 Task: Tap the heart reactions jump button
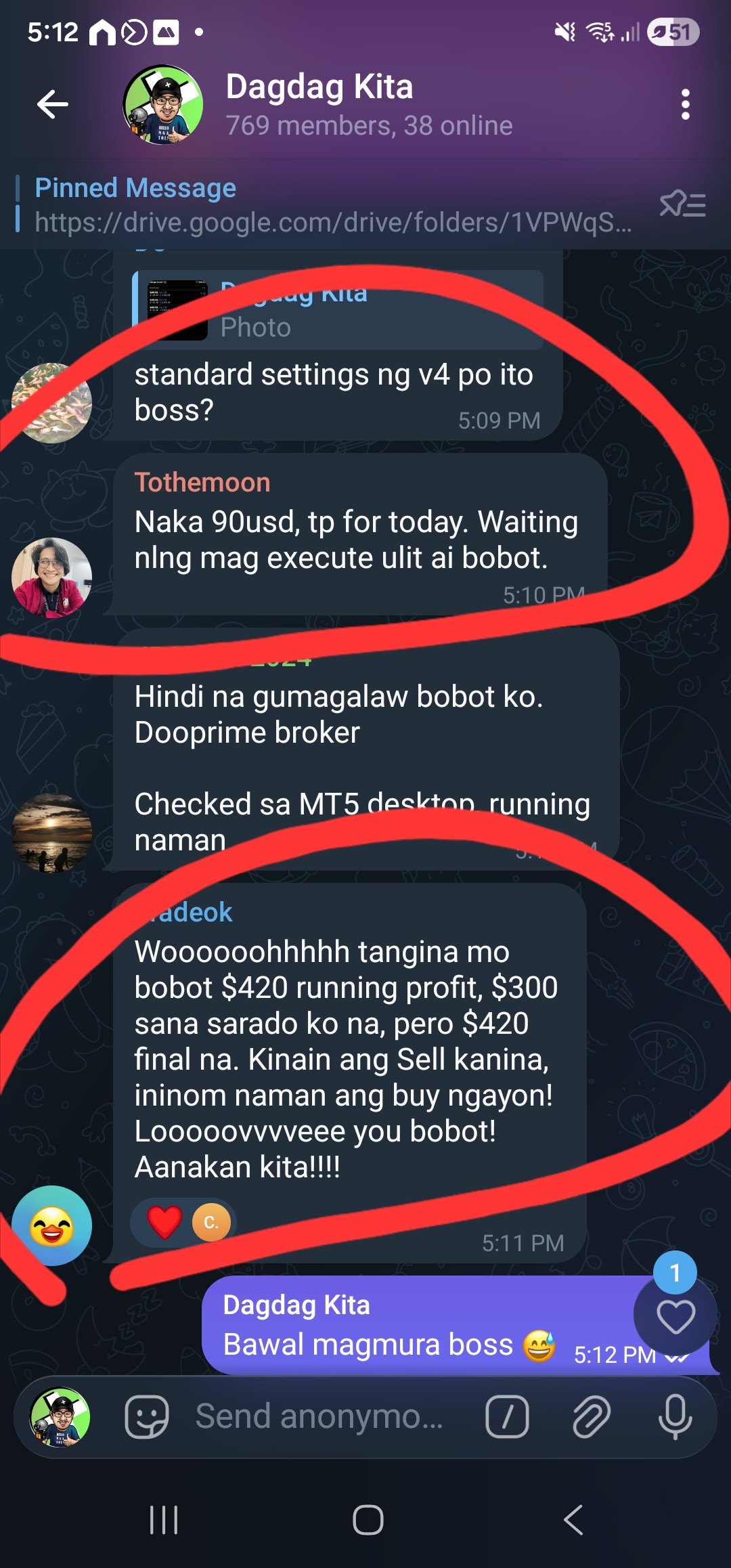675,1317
